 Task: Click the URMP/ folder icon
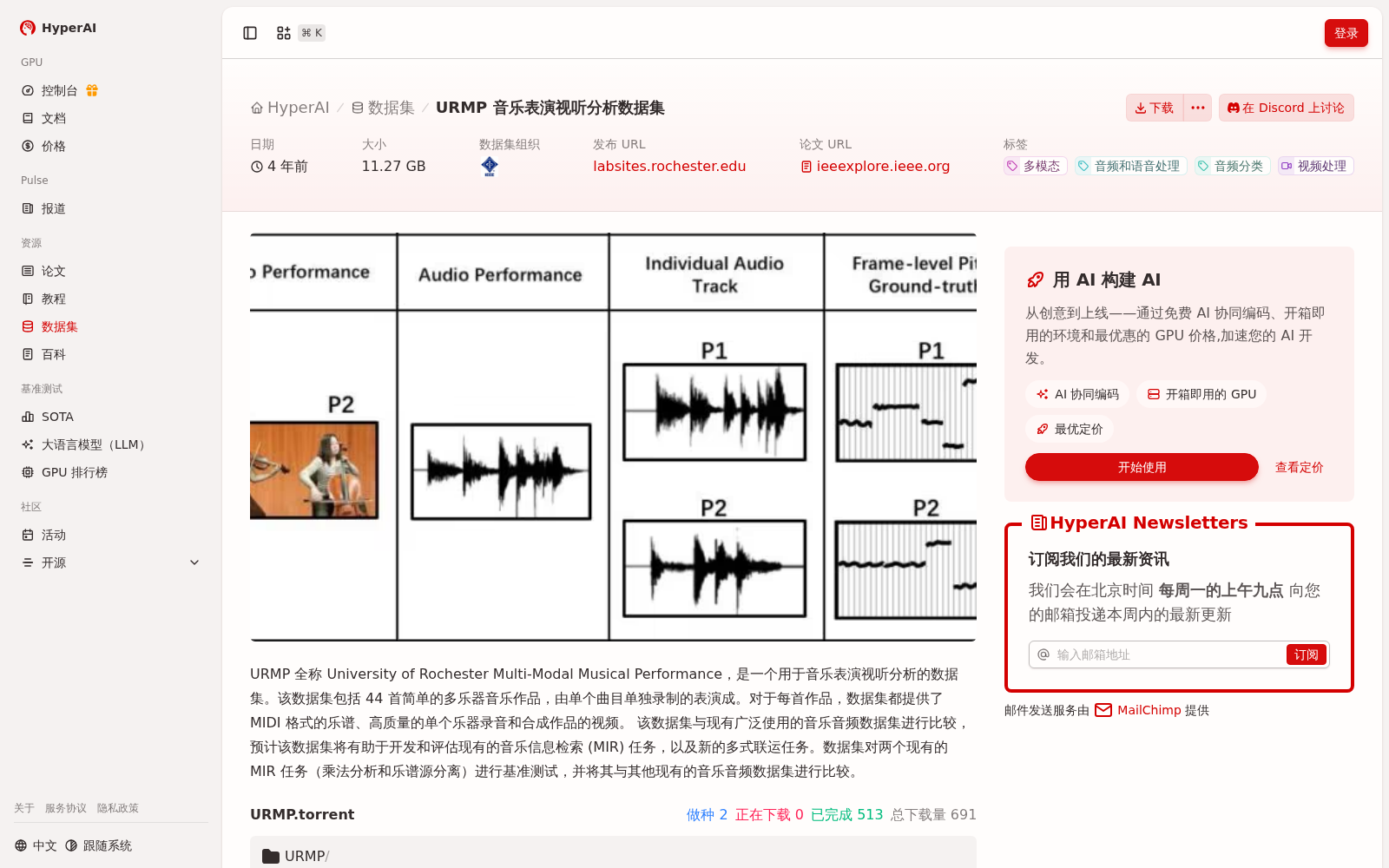tap(271, 856)
